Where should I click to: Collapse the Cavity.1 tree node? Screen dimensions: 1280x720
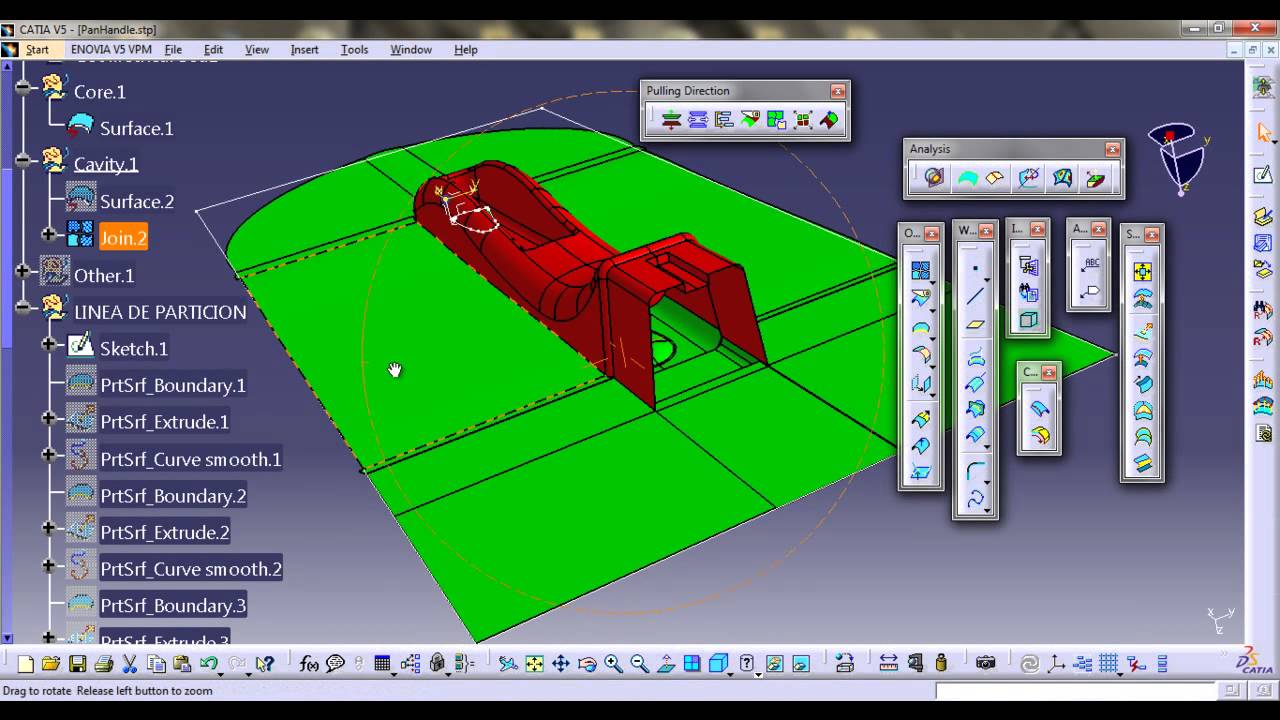tap(22, 160)
